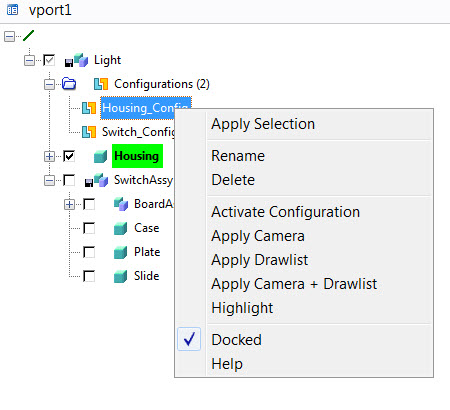Select the green highlighted Housing label
The image size is (450, 410).
pos(137,156)
